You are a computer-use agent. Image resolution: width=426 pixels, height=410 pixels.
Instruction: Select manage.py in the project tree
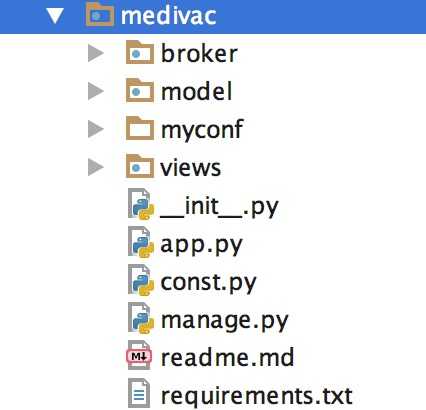(225, 321)
